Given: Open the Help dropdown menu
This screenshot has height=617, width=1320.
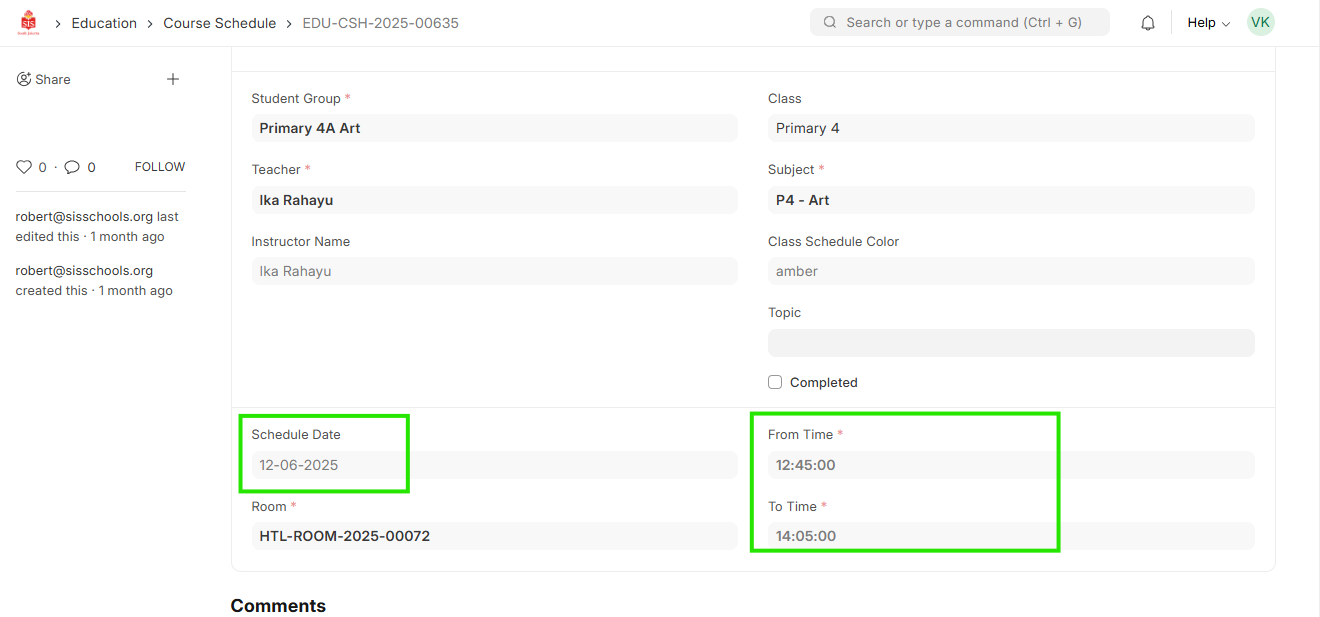Looking at the screenshot, I should [1208, 23].
